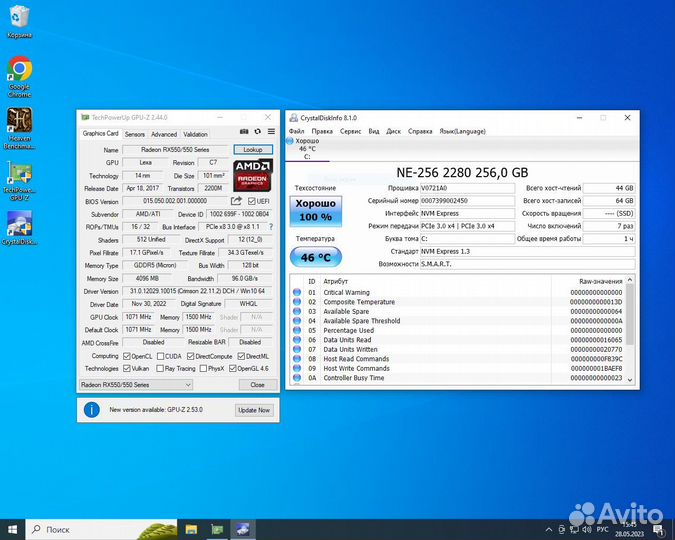Click status circle for Critical Warning row
The image size is (675, 540).
tap(297, 292)
